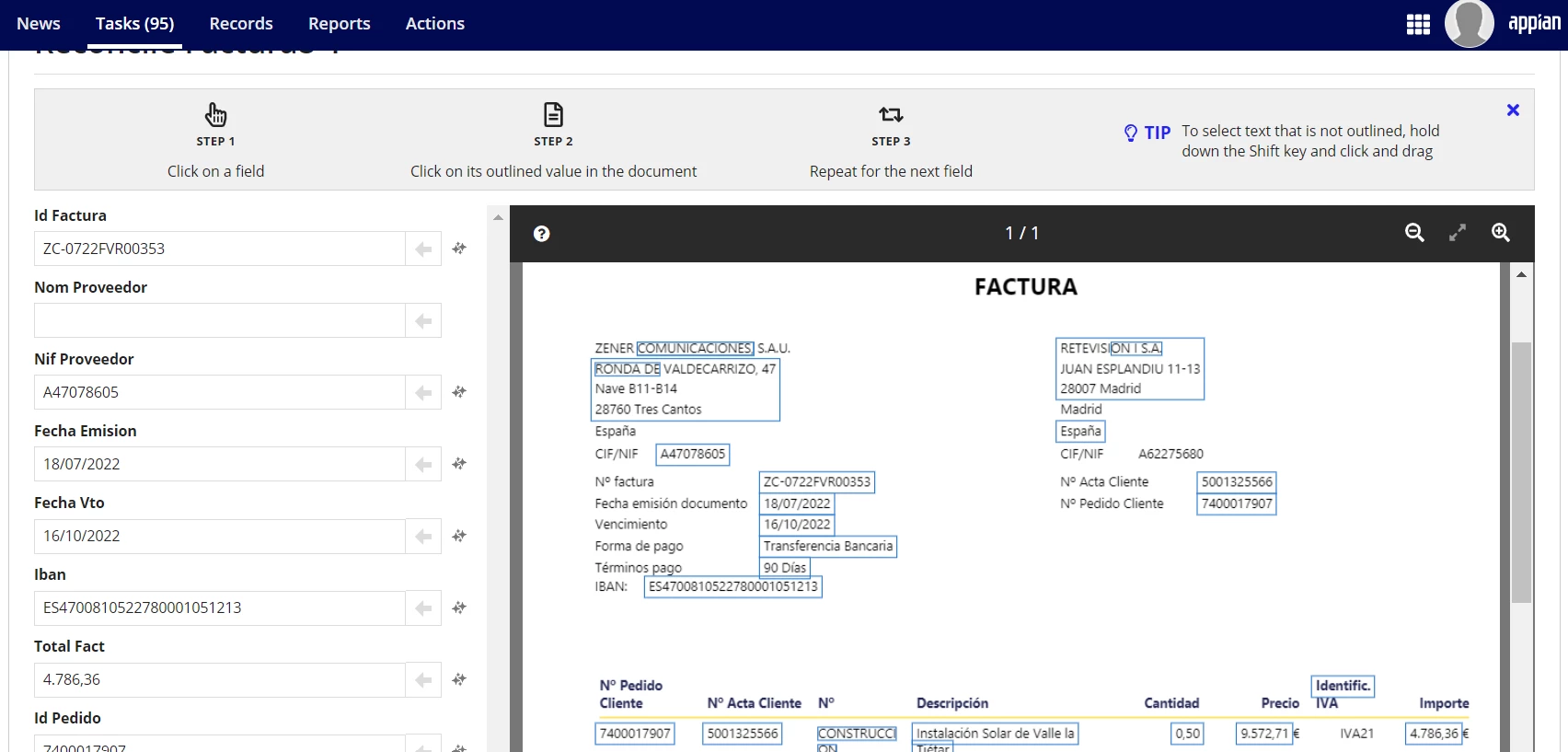Screen dimensions: 1568x752
Task: Open the Tasks (95) tab
Action: point(135,24)
